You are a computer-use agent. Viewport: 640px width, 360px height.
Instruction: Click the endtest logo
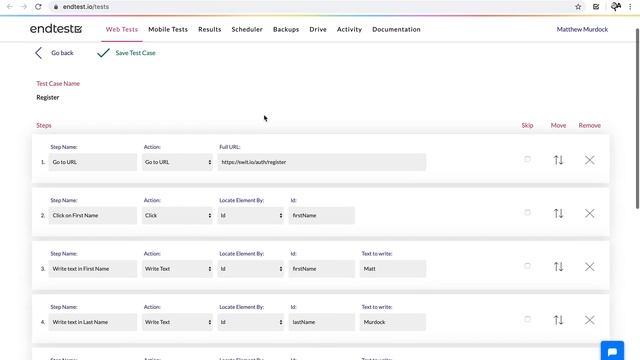(56, 29)
